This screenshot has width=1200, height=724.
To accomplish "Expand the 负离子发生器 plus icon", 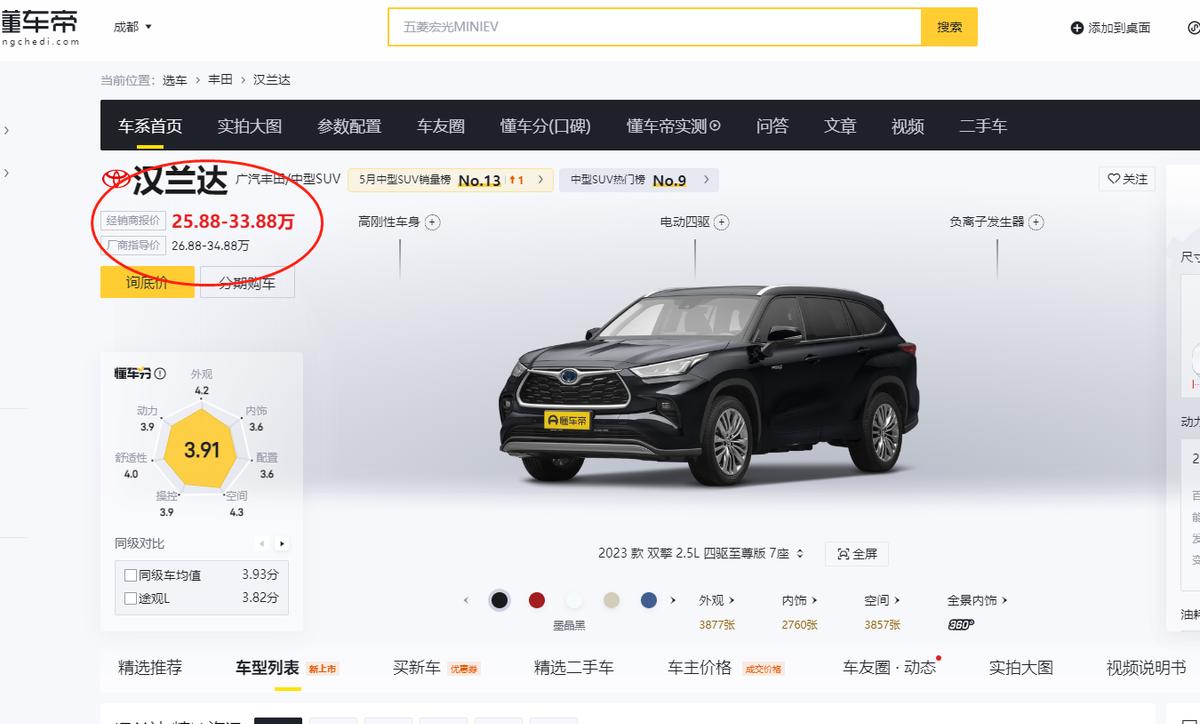I will [1036, 222].
